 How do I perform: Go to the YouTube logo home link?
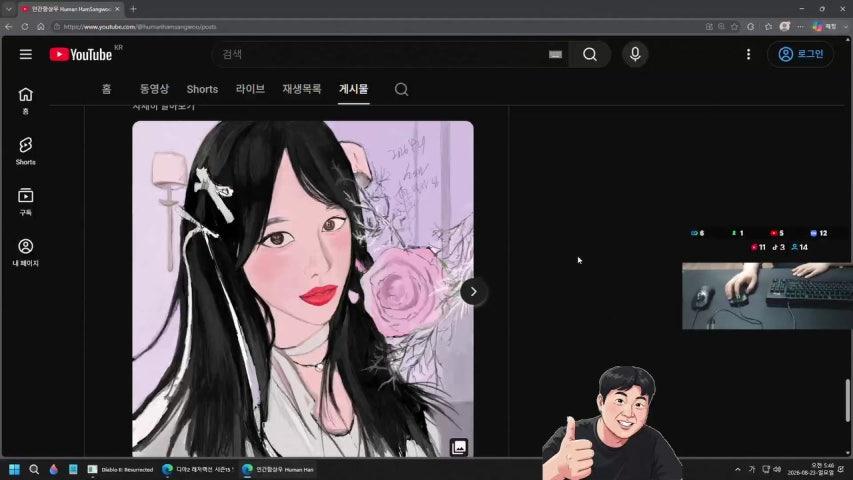coord(81,54)
